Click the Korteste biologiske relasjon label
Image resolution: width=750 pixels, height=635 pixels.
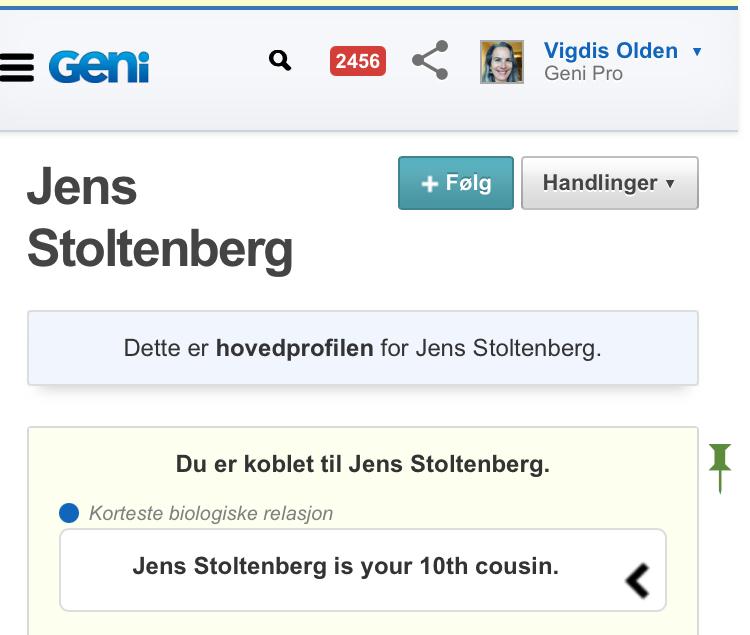pyautogui.click(x=211, y=514)
